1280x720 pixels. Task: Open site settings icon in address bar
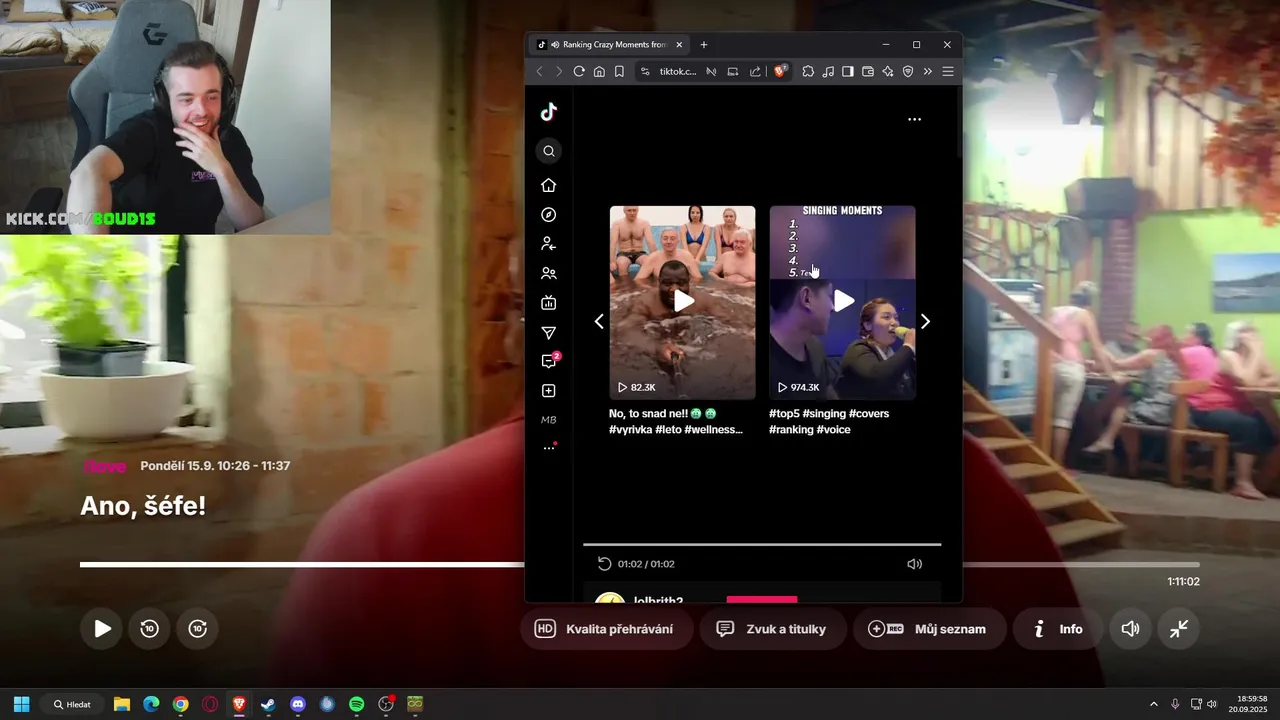click(645, 71)
